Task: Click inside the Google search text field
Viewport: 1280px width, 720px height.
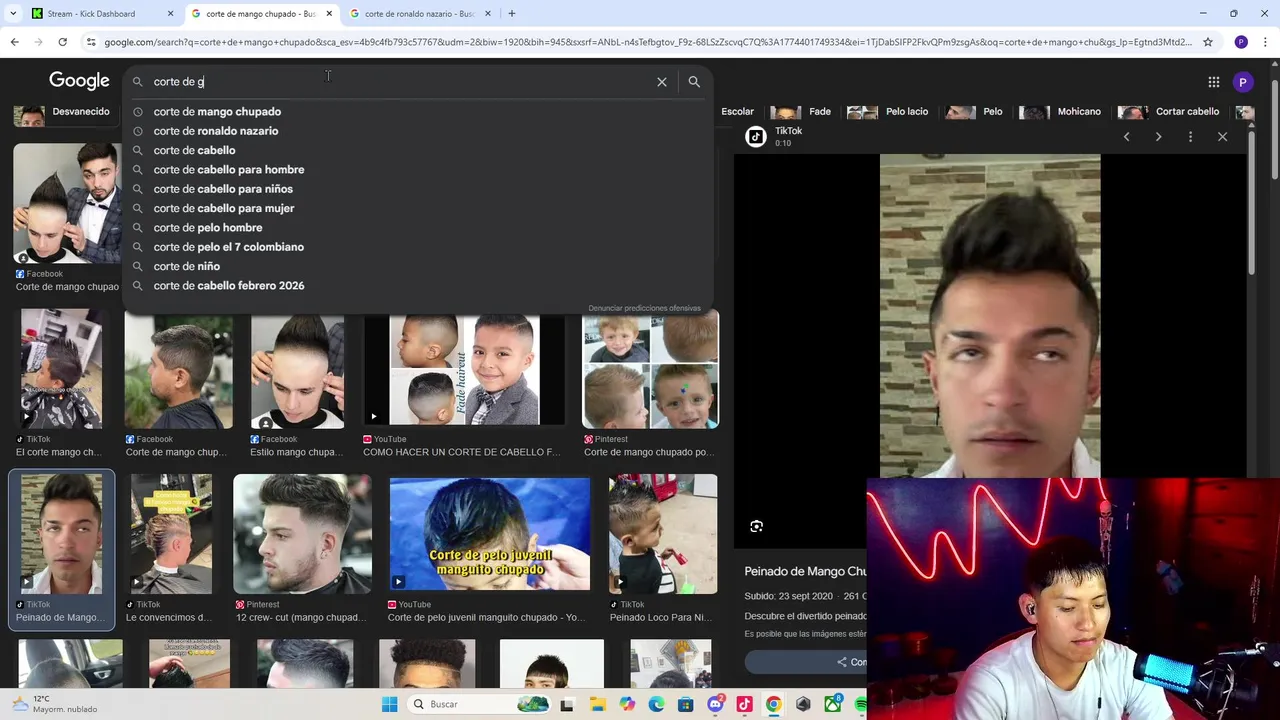Action: [x=400, y=82]
